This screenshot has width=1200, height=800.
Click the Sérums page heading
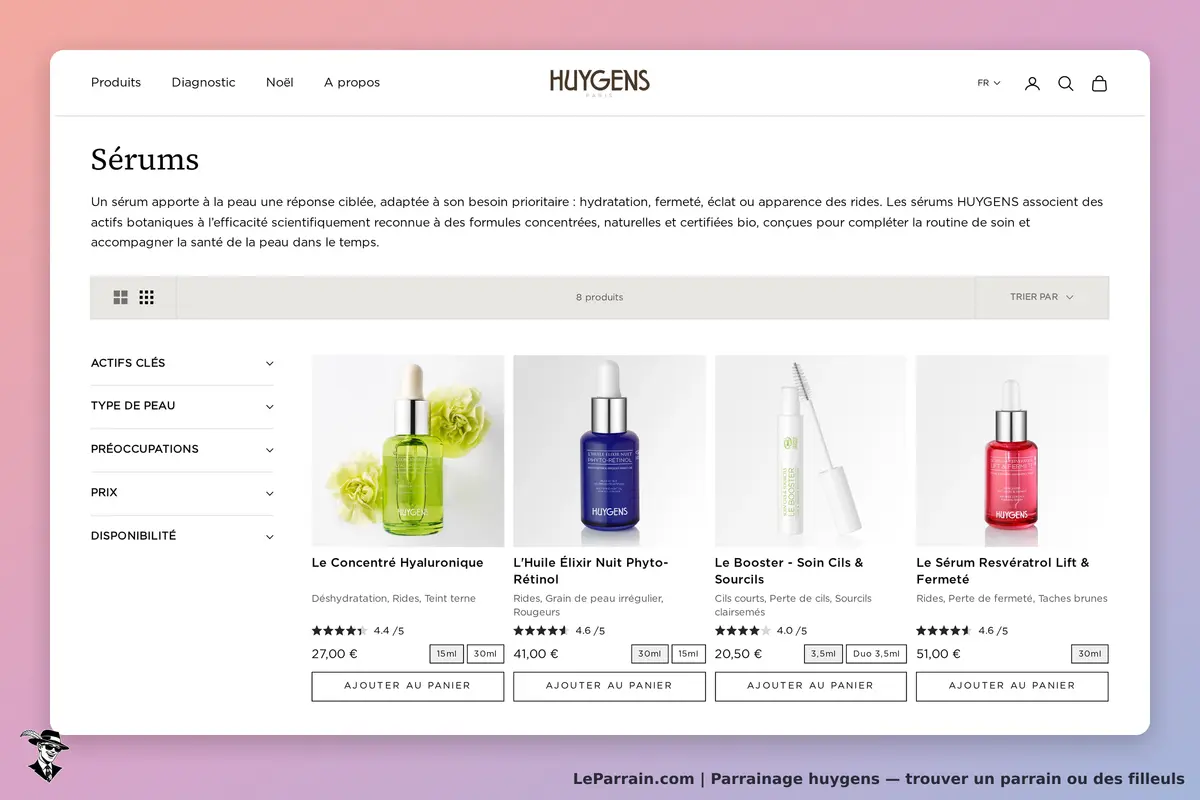point(145,159)
